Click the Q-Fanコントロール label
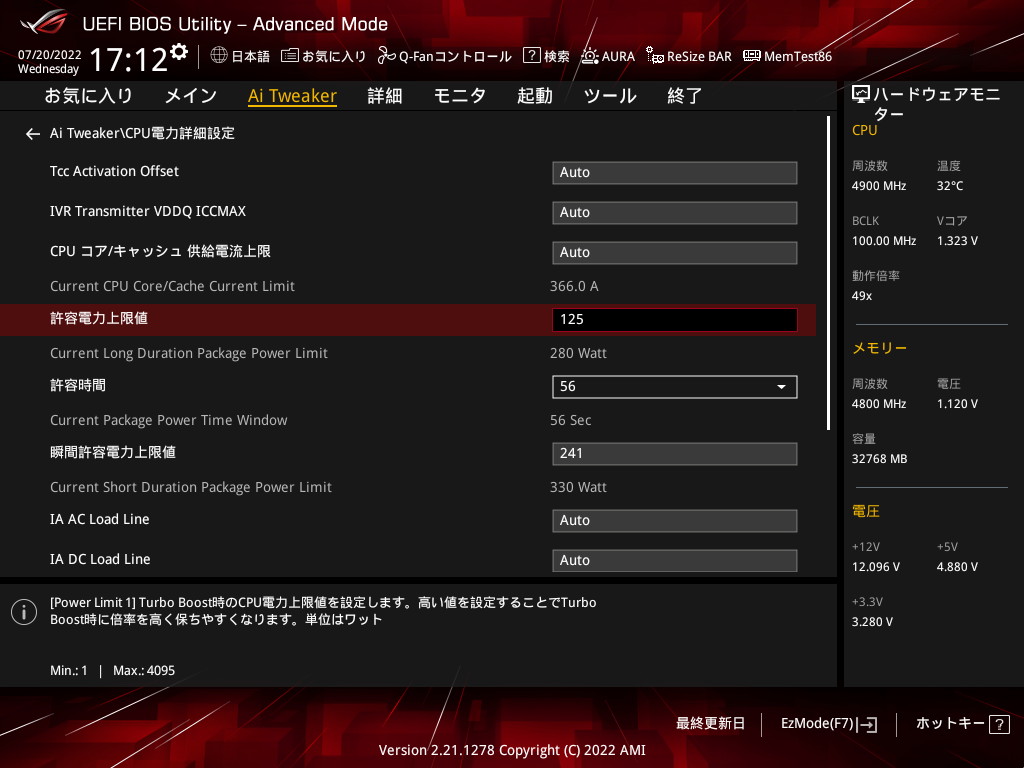The image size is (1024, 768). [455, 56]
